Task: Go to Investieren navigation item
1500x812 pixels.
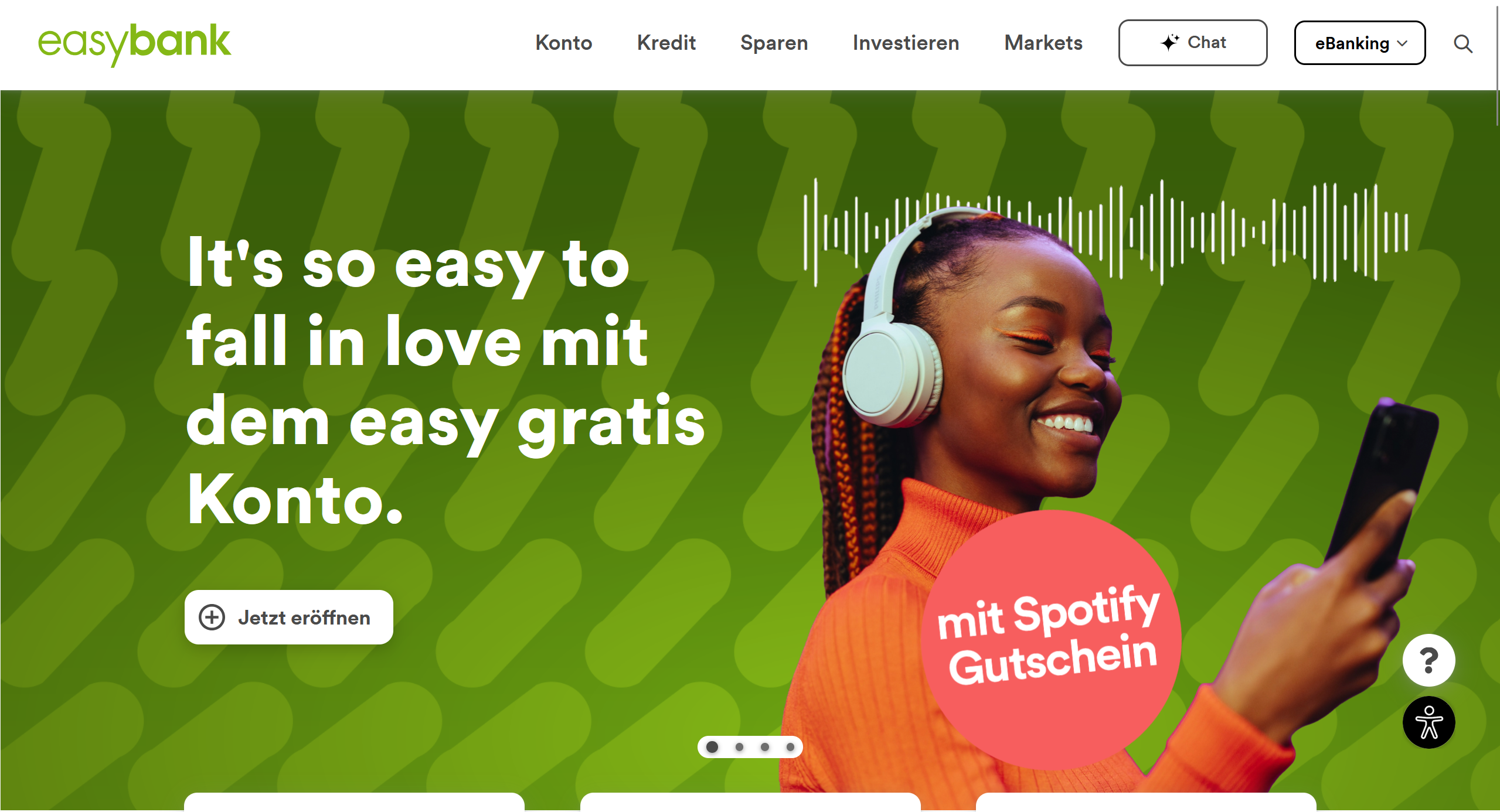Action: coord(906,43)
